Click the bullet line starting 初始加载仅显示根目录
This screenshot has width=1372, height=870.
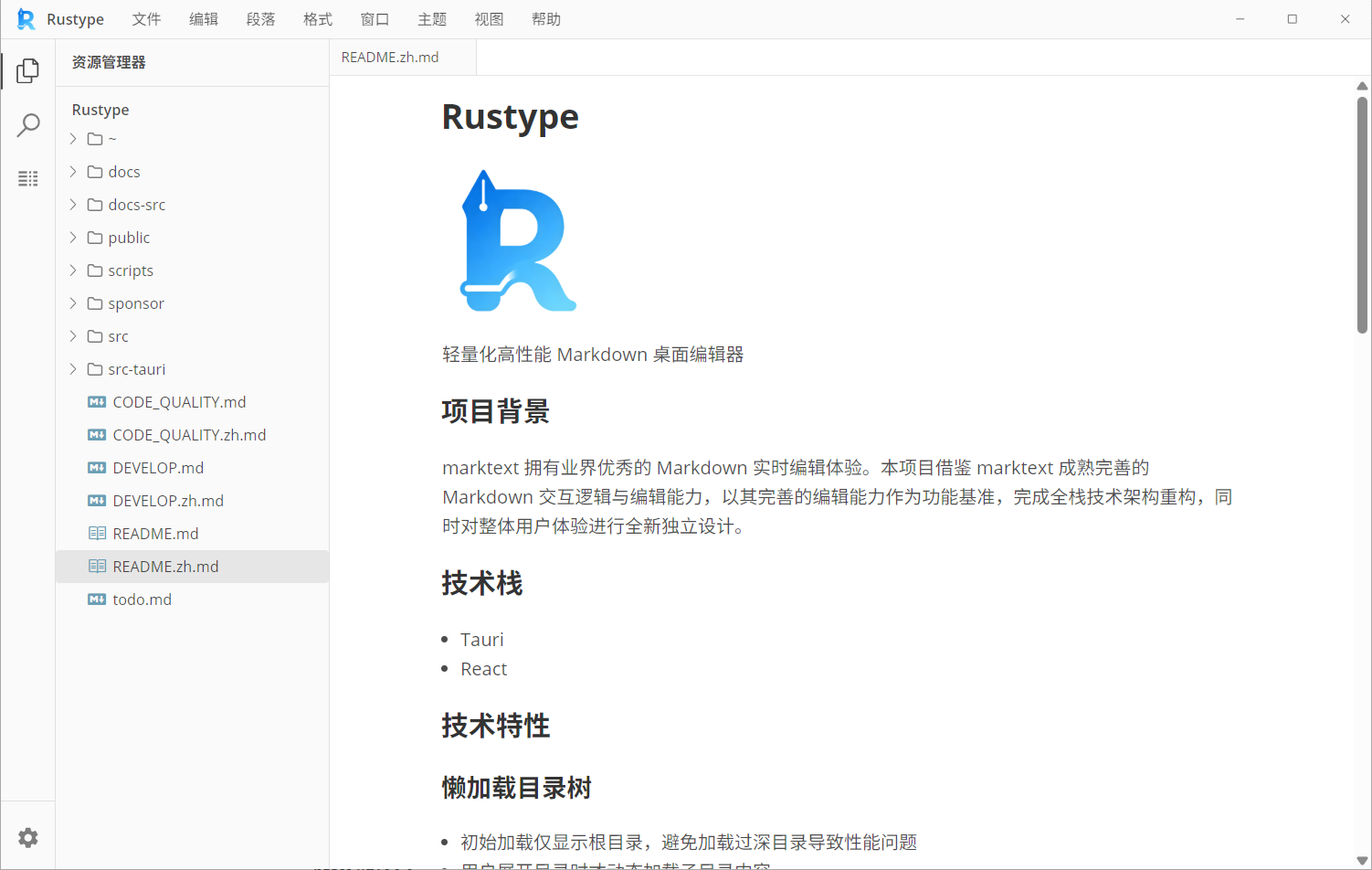point(689,842)
